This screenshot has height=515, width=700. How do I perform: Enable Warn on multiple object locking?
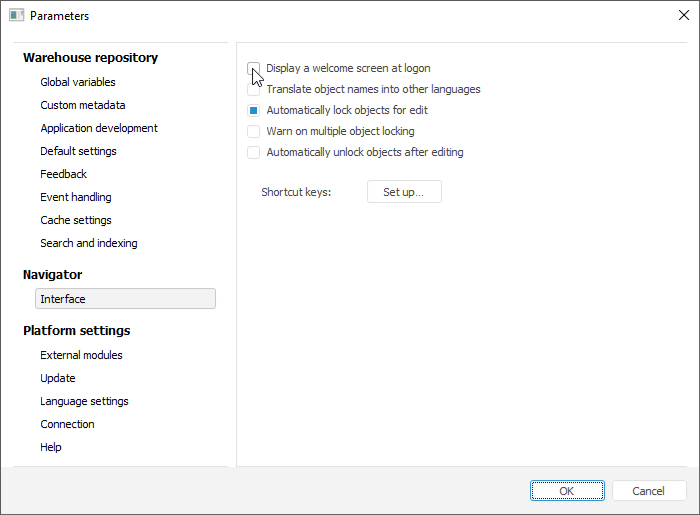click(254, 131)
